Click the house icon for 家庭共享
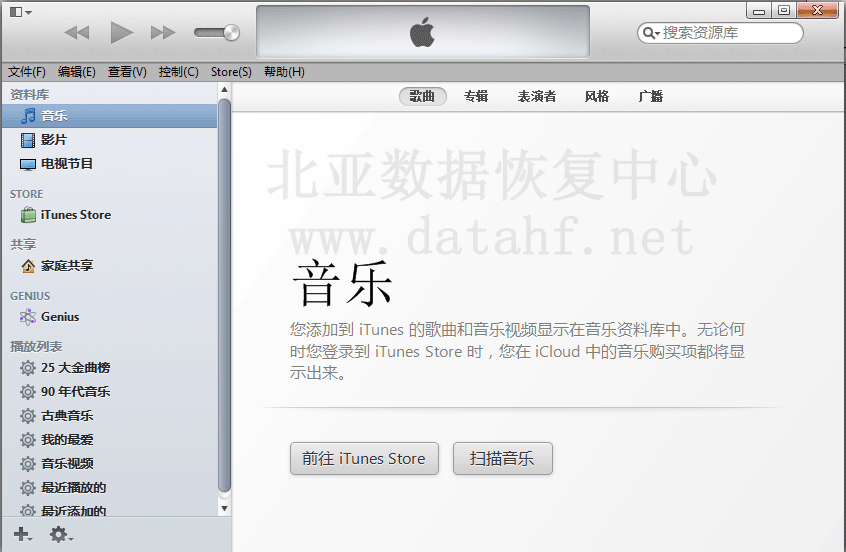The width and height of the screenshot is (846, 552). coord(28,265)
